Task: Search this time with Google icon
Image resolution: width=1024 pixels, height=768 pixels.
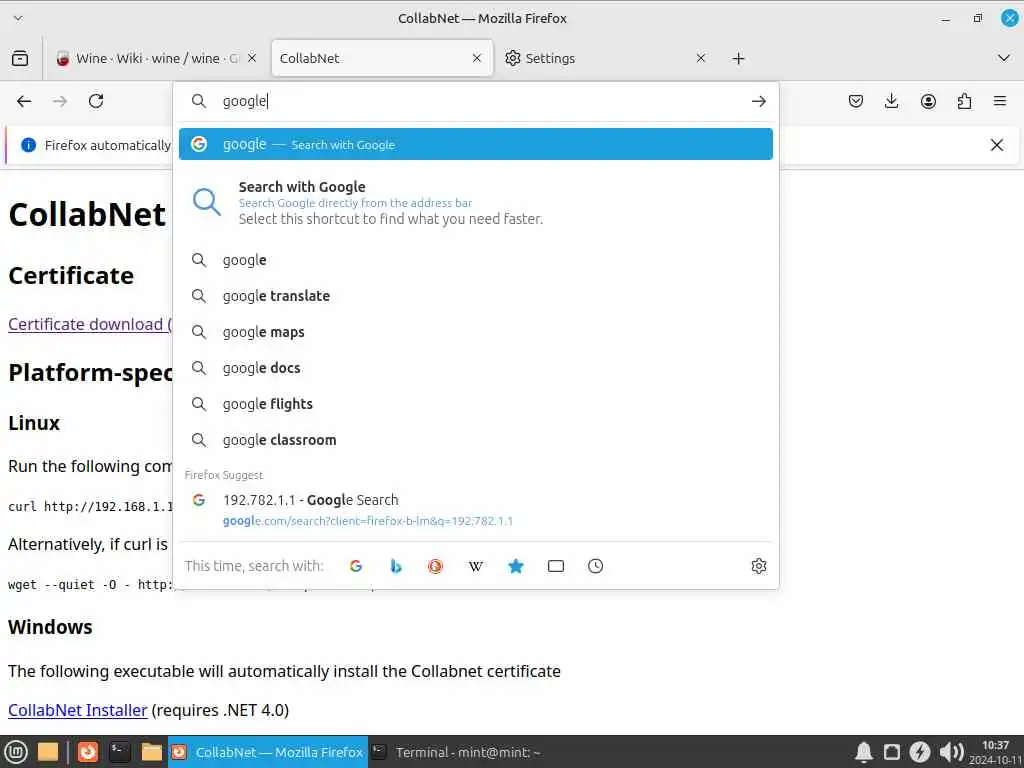Action: [356, 566]
